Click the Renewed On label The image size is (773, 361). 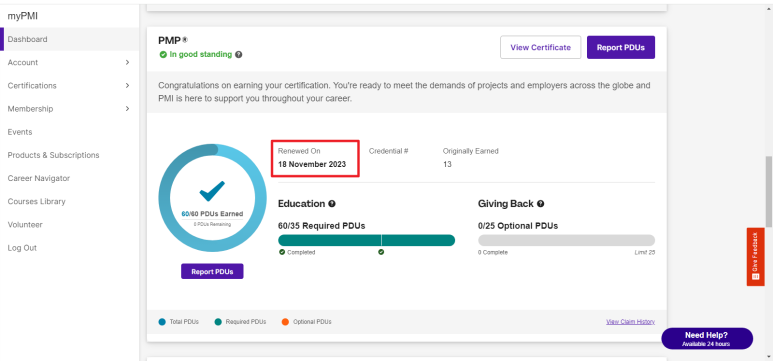coord(299,151)
